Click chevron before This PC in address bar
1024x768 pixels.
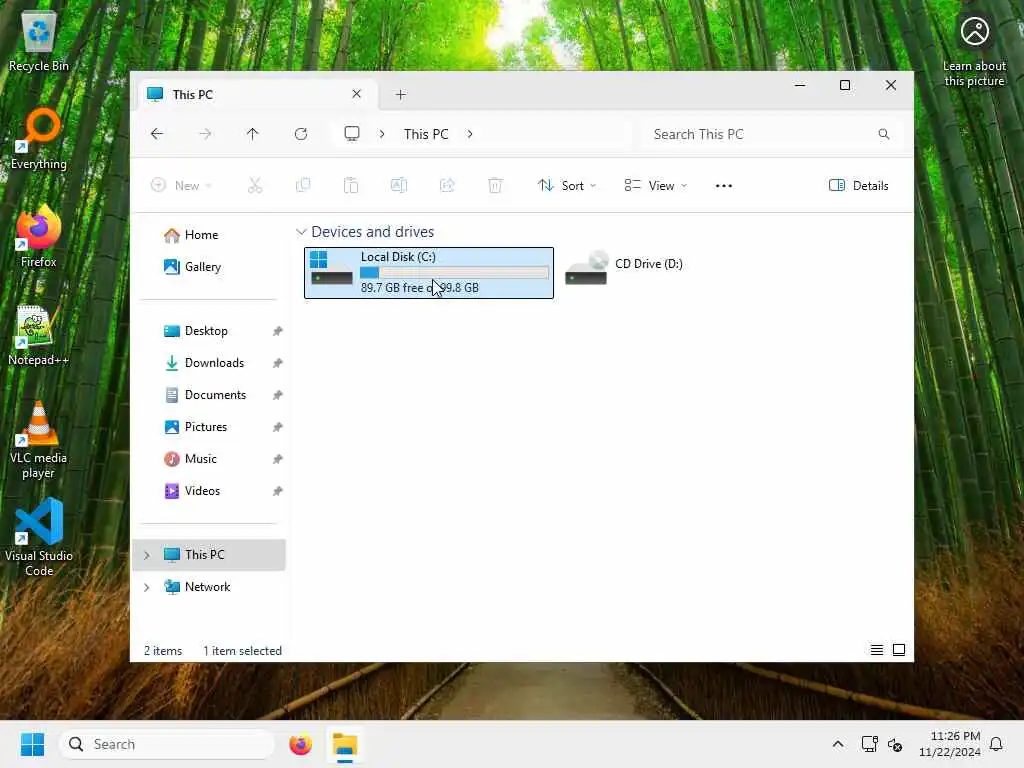(x=382, y=134)
